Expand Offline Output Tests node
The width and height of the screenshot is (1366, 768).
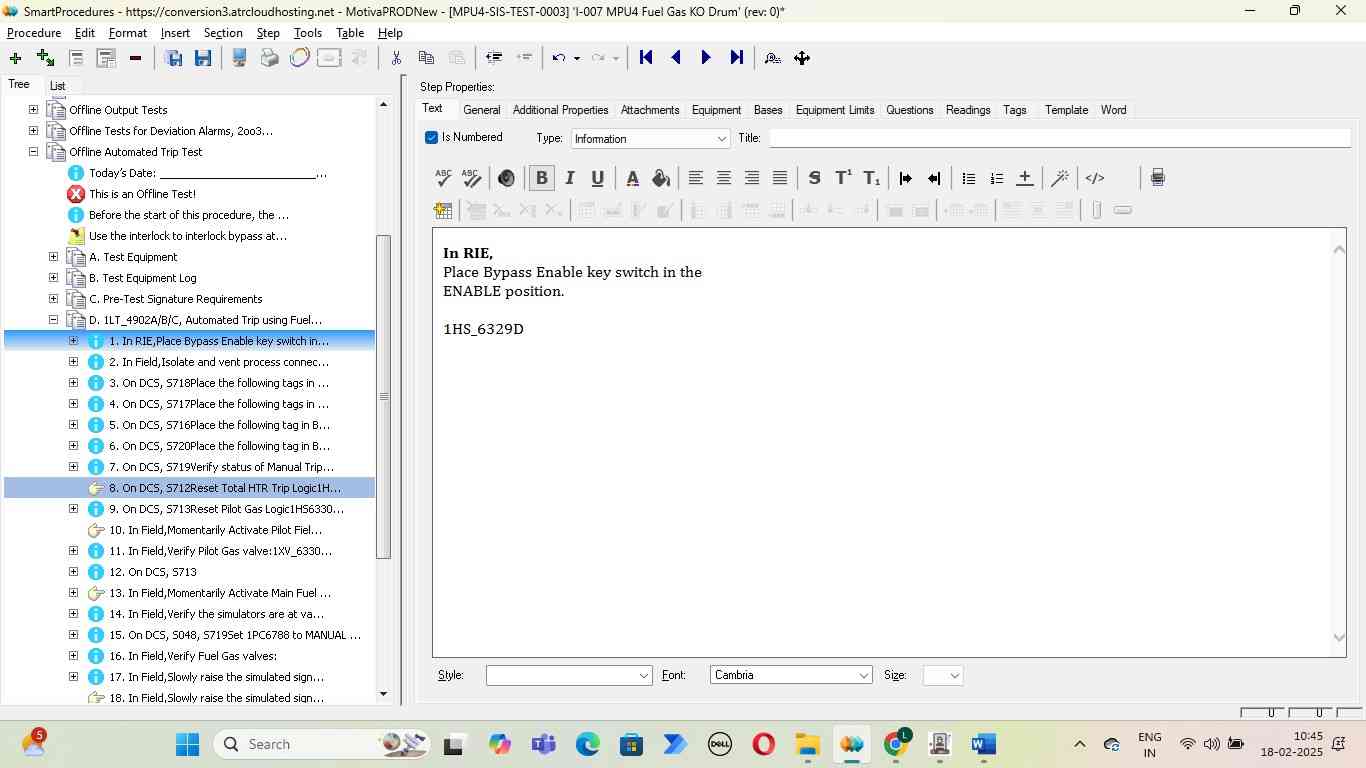pyautogui.click(x=33, y=110)
